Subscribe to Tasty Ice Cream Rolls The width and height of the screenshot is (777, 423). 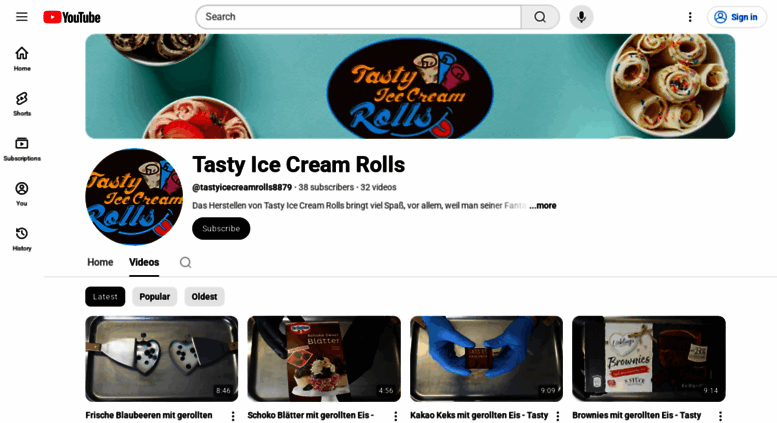[221, 228]
